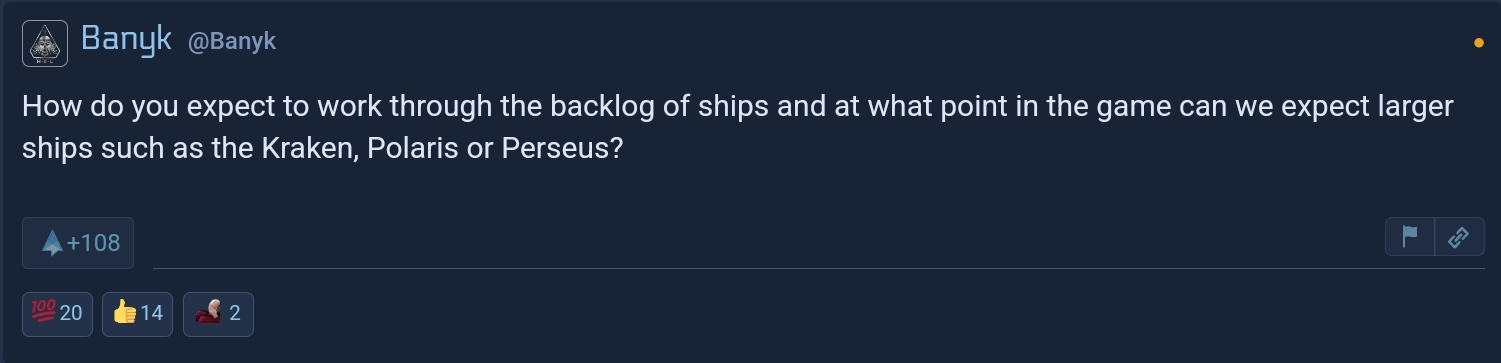Toggle the 100 reaction with count 20
Screen dimensions: 1501x363
[x=57, y=313]
